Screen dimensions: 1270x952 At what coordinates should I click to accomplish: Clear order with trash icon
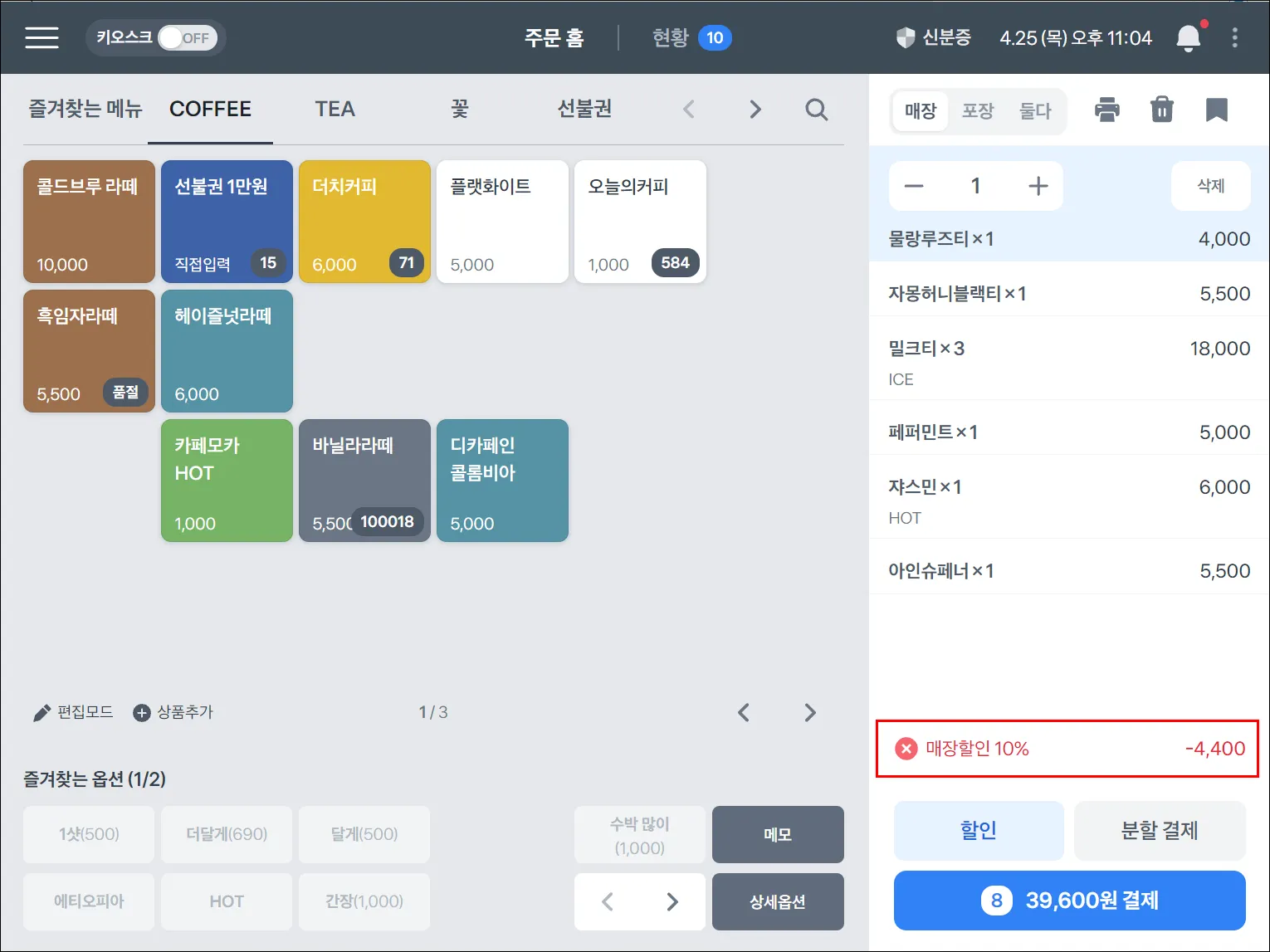(1162, 110)
